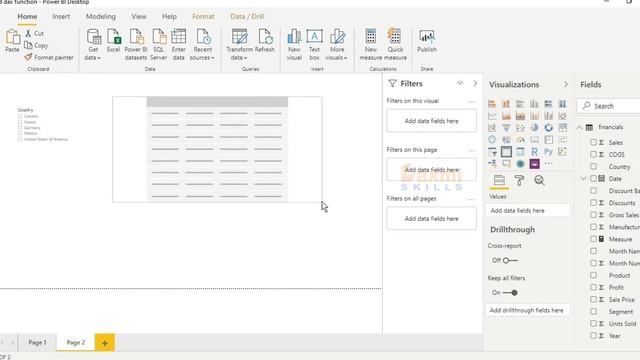Screen dimensions: 640x360
Task: Open the Home ribbon tab
Action: click(x=27, y=16)
